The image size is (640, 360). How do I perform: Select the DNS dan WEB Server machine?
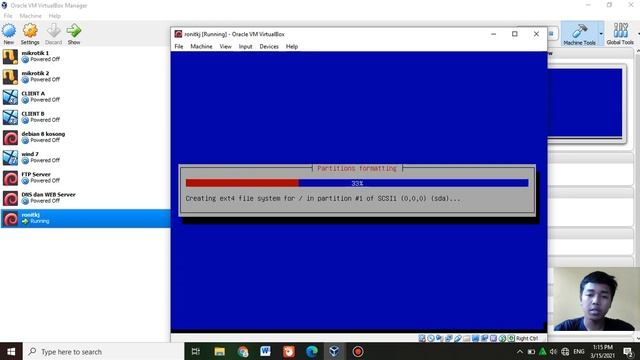pos(85,198)
